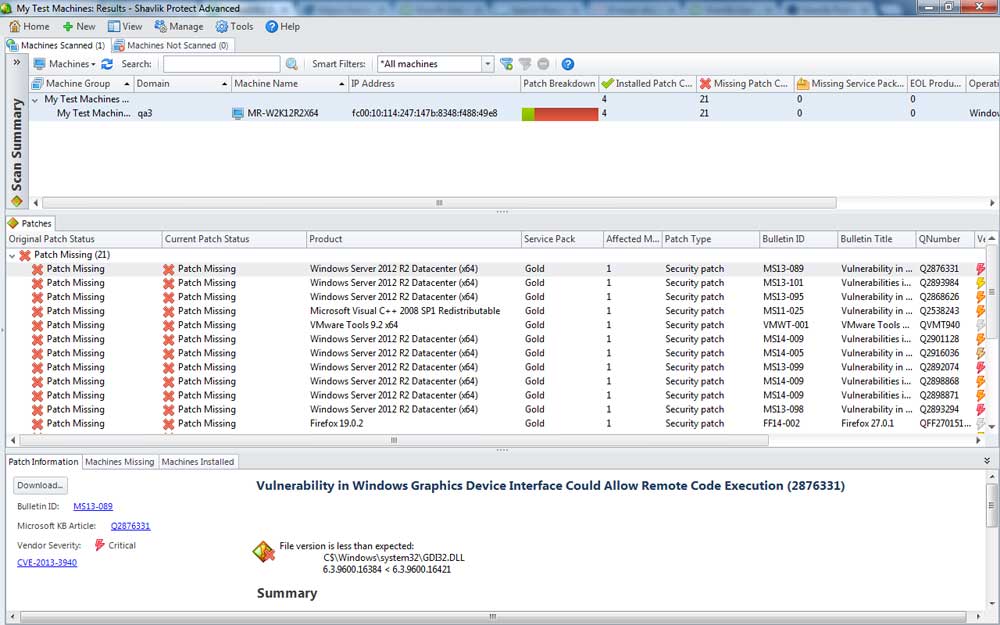Click the Critical severity icon under Vendor Severity
Screen dimensions: 1000x625
coord(99,545)
